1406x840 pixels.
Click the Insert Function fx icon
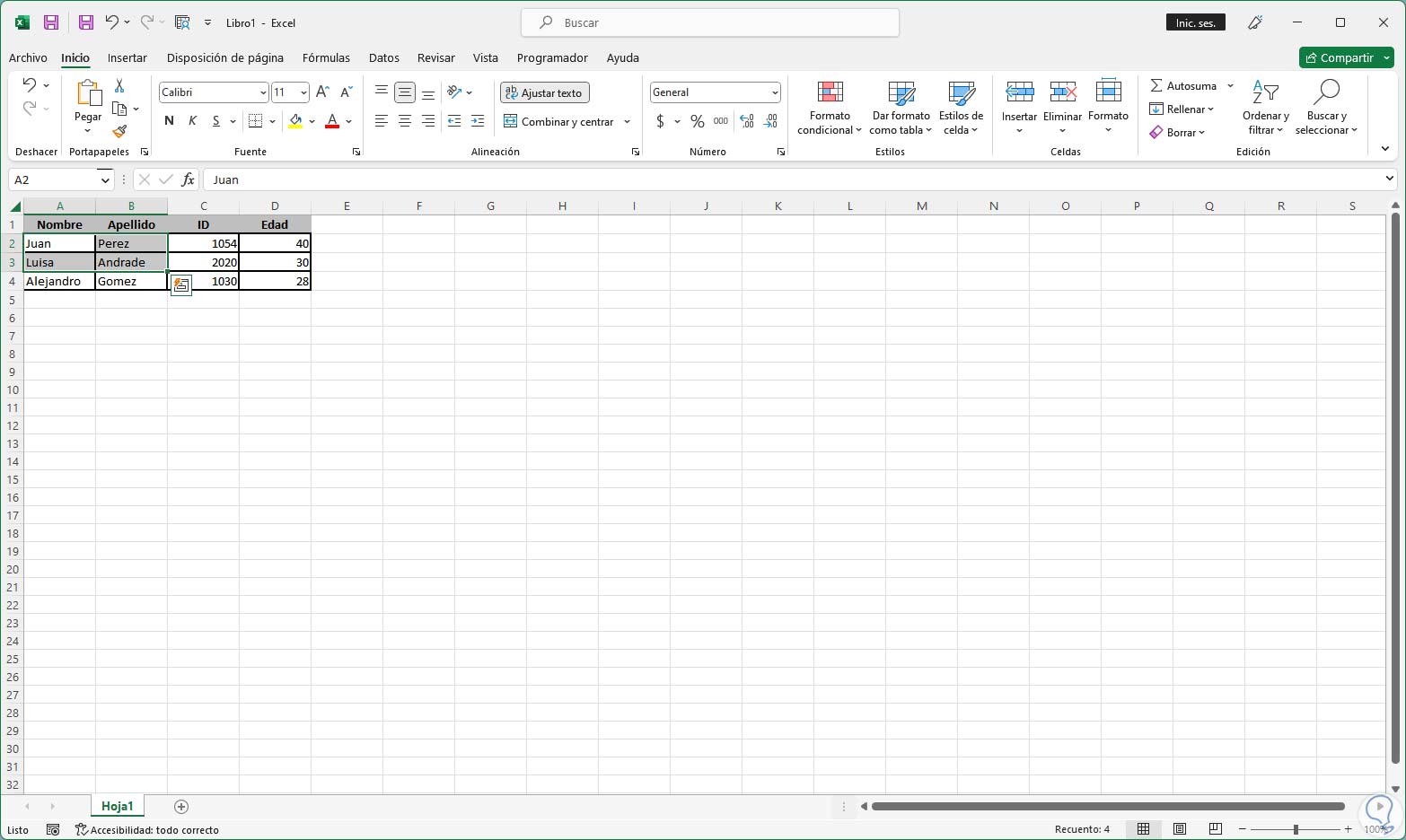(x=188, y=179)
